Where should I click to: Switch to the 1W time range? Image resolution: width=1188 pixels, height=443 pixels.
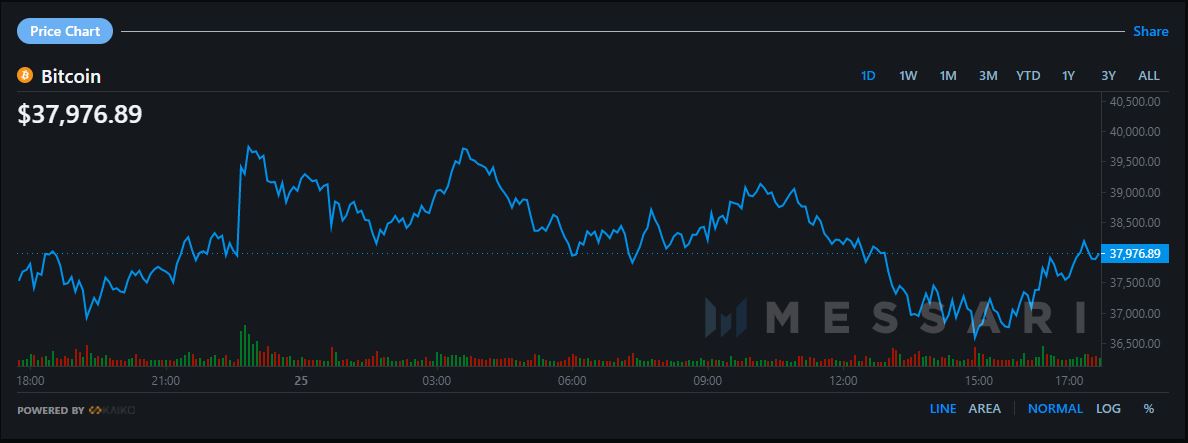tap(908, 76)
